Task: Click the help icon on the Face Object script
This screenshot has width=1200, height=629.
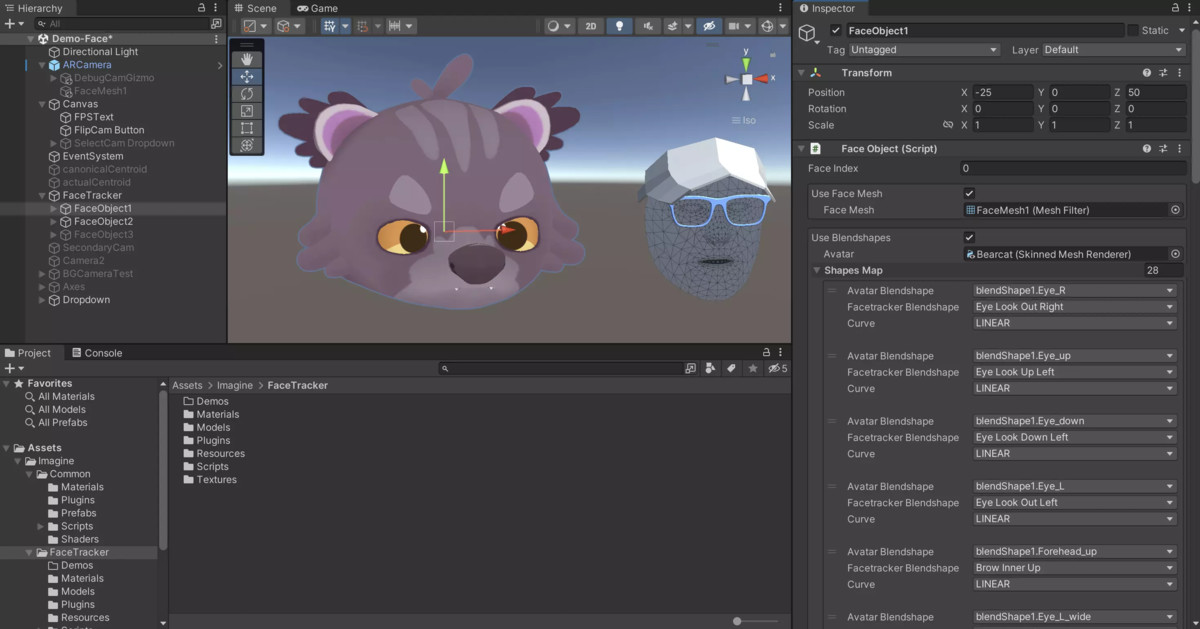Action: pos(1147,148)
